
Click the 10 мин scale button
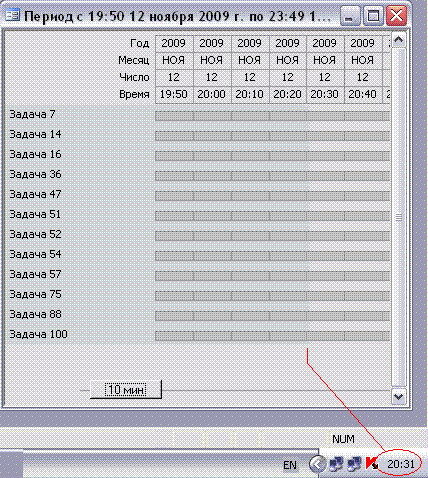click(x=126, y=389)
